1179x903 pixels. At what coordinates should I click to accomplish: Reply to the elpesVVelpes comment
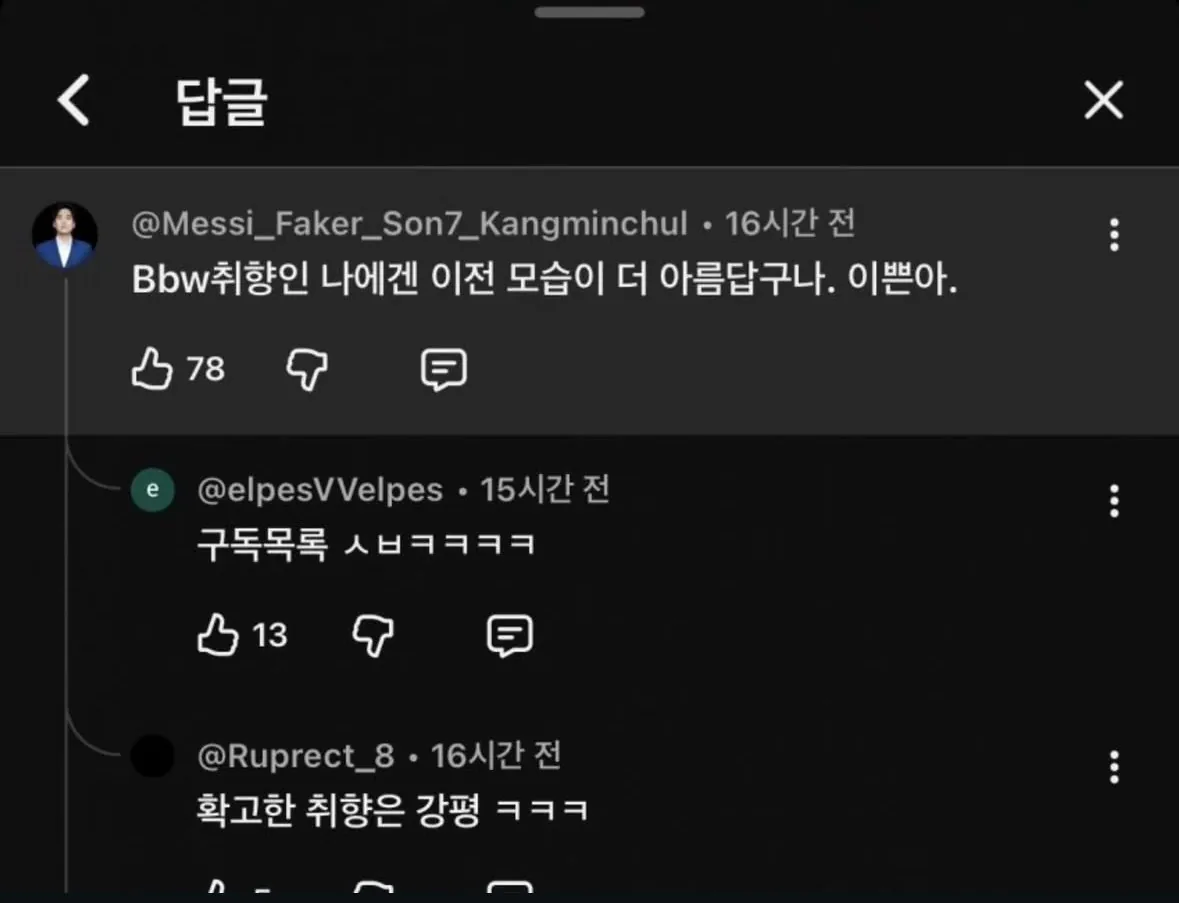pos(510,635)
